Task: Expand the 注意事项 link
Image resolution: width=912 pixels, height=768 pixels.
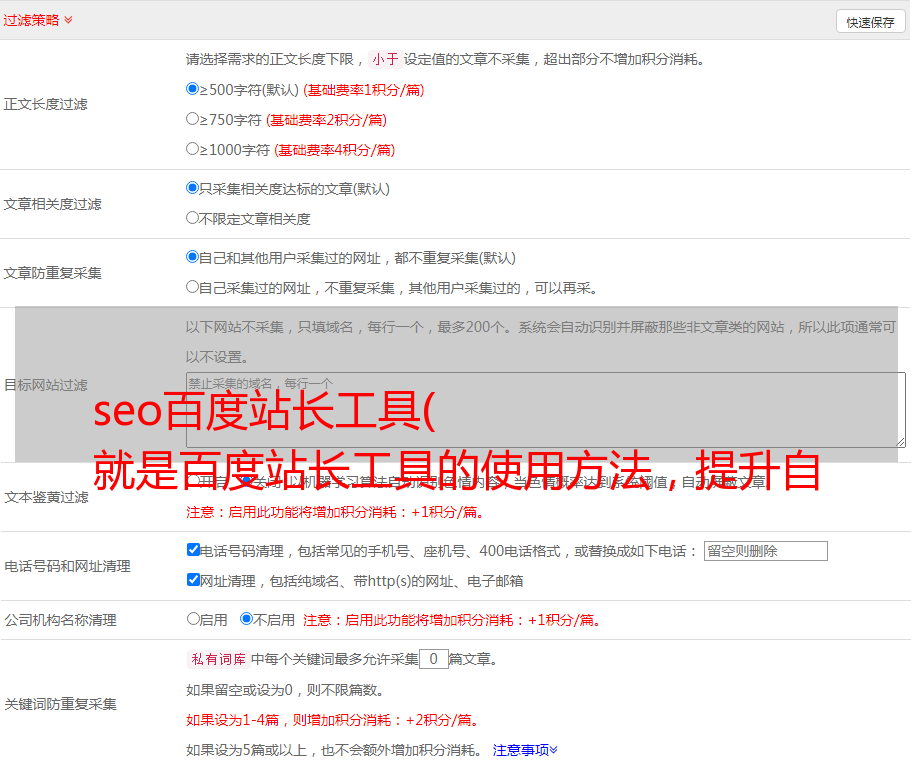Action: point(525,751)
